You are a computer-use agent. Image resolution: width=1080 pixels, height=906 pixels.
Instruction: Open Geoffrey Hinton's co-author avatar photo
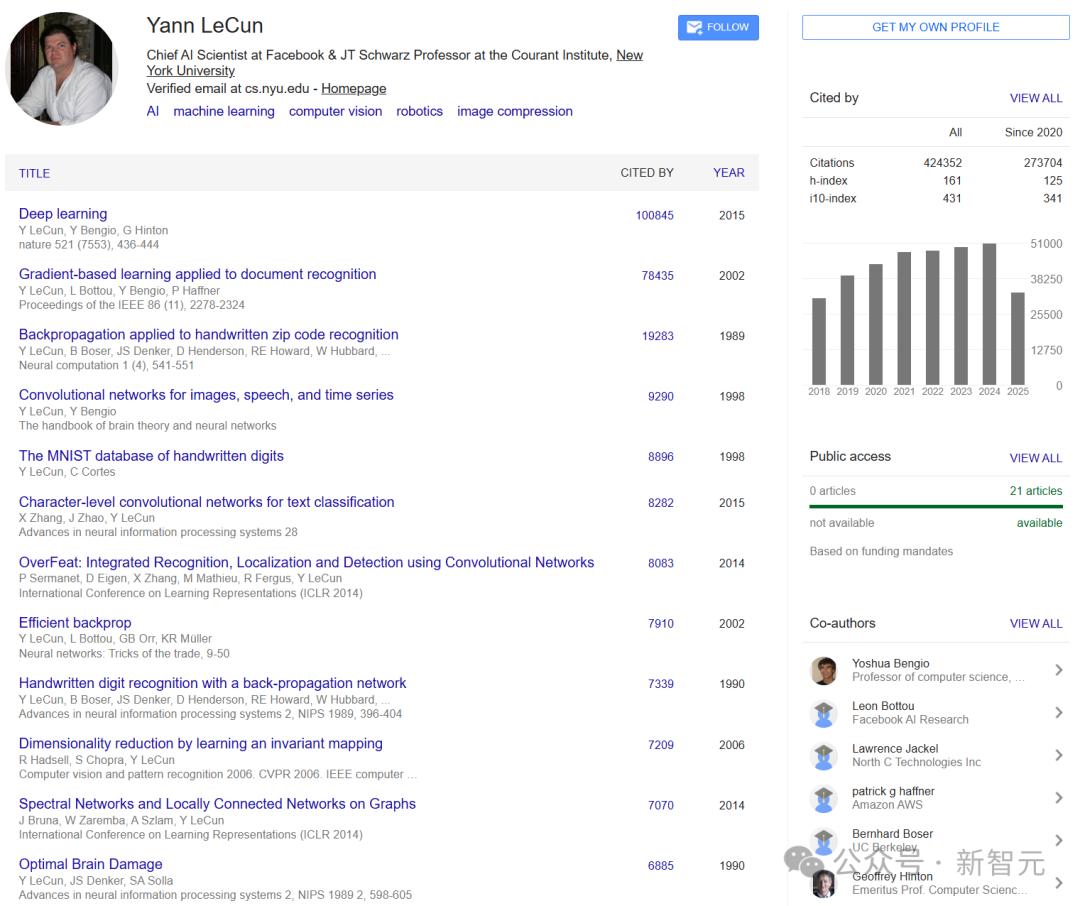(x=823, y=884)
